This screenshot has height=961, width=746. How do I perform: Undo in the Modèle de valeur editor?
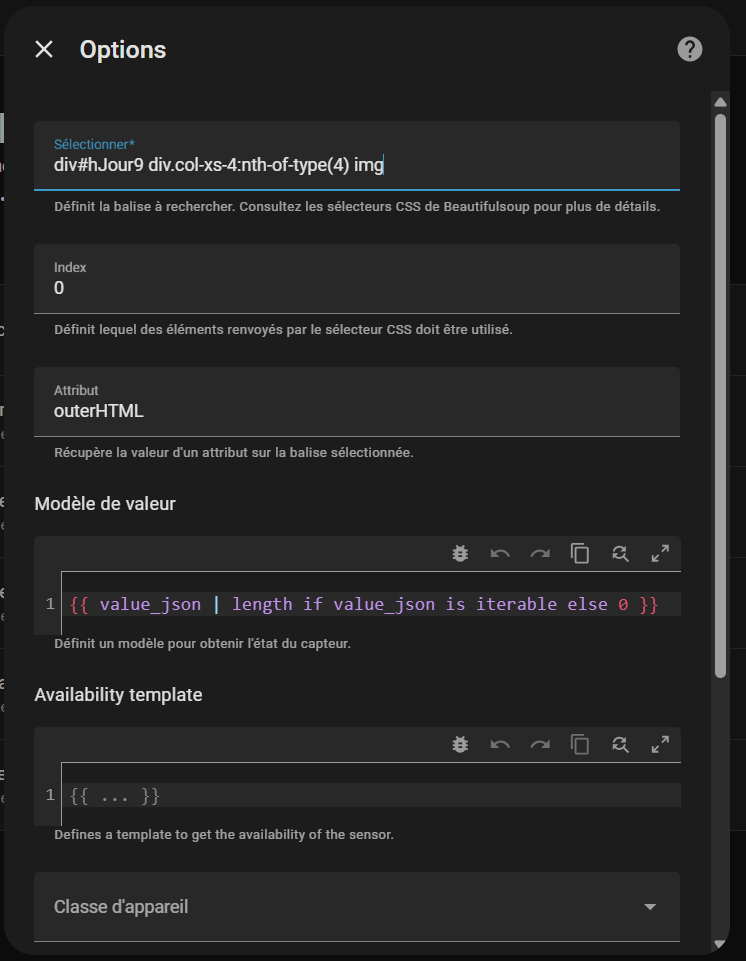(x=500, y=553)
